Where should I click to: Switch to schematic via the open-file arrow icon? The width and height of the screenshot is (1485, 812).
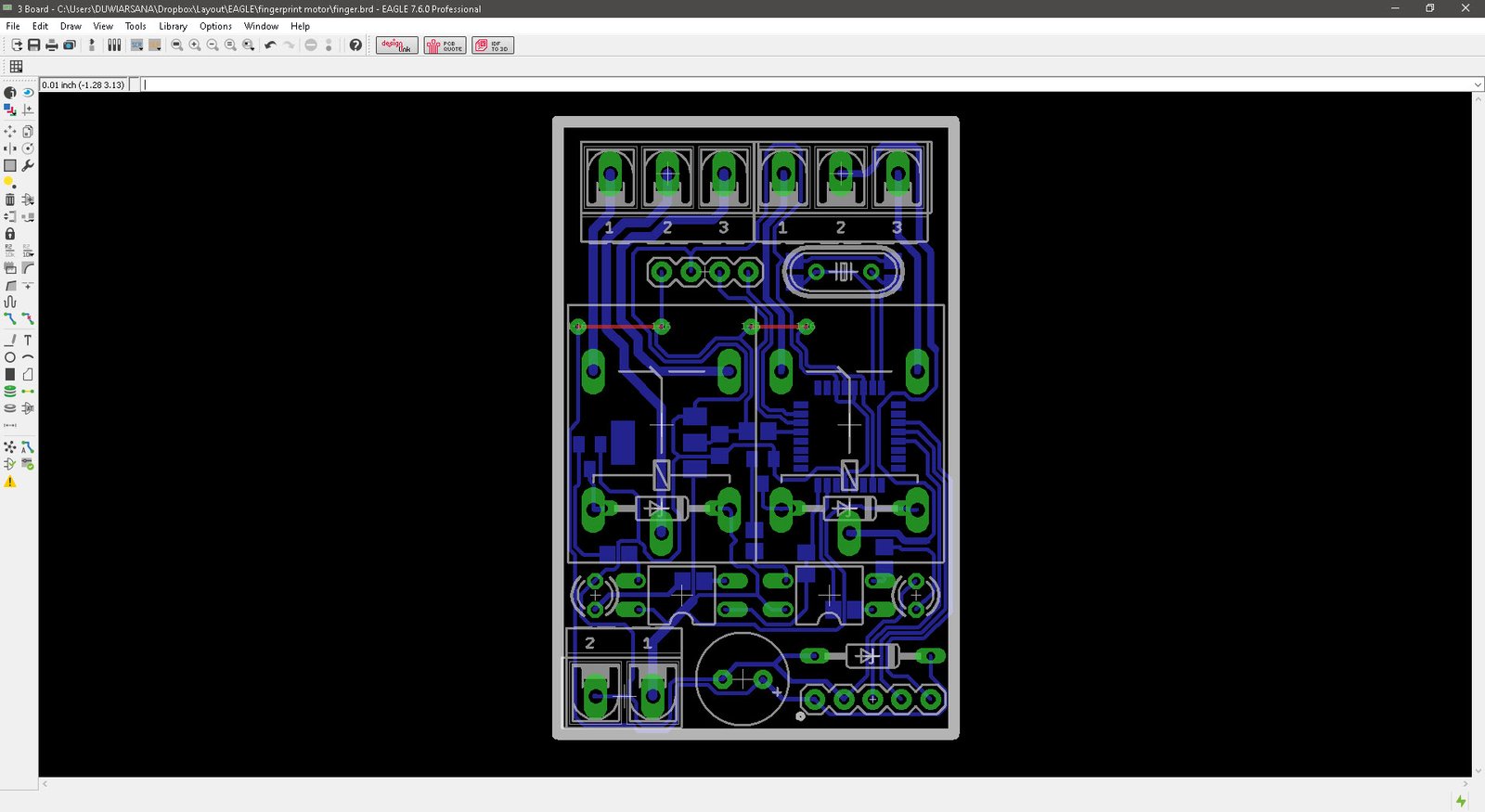pos(17,45)
